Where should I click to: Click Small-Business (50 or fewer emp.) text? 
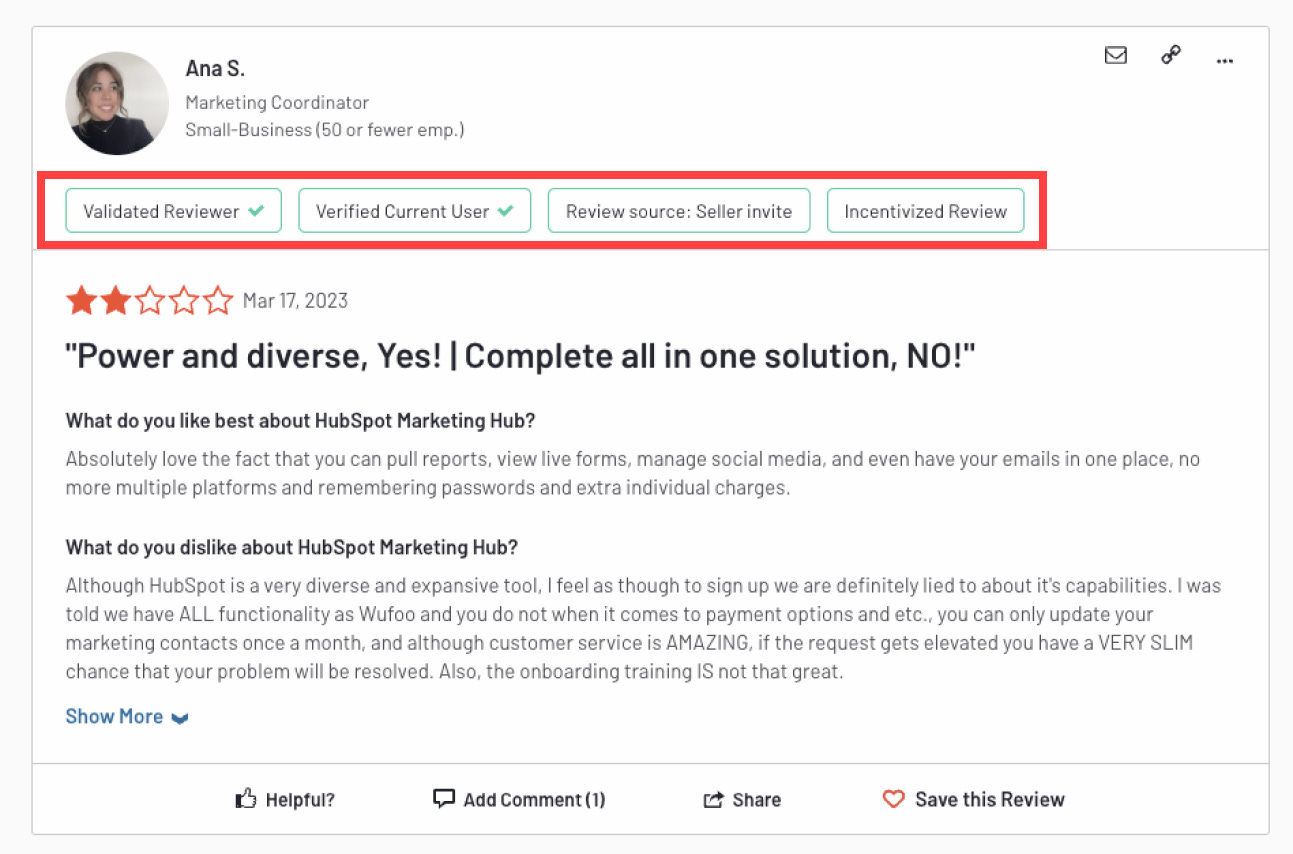[325, 129]
